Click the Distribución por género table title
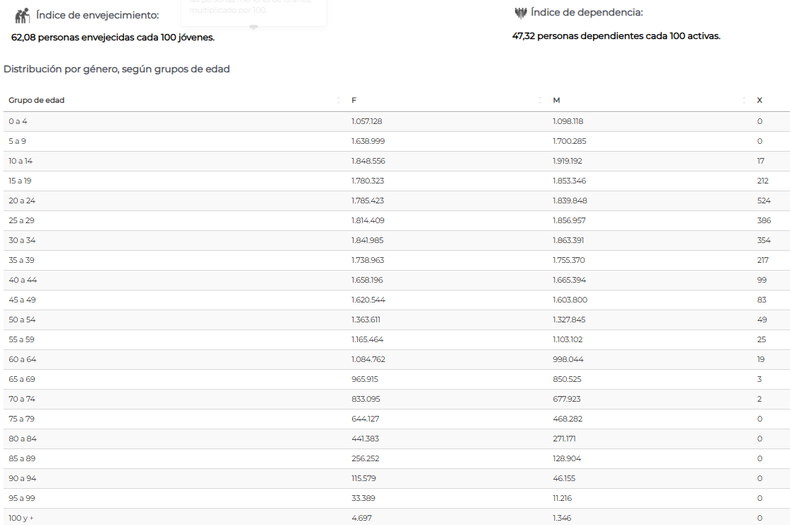The image size is (790, 525). pos(116,69)
